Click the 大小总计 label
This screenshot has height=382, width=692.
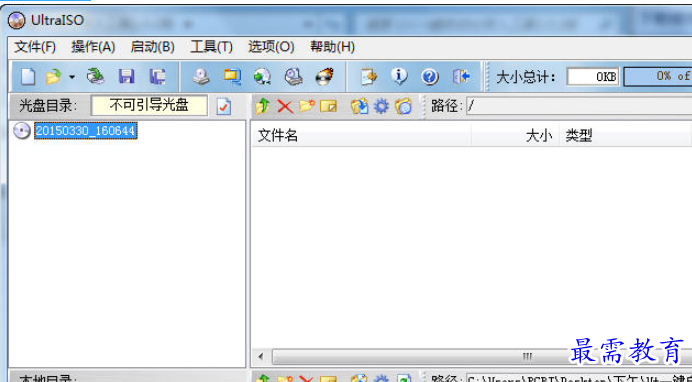(x=526, y=77)
